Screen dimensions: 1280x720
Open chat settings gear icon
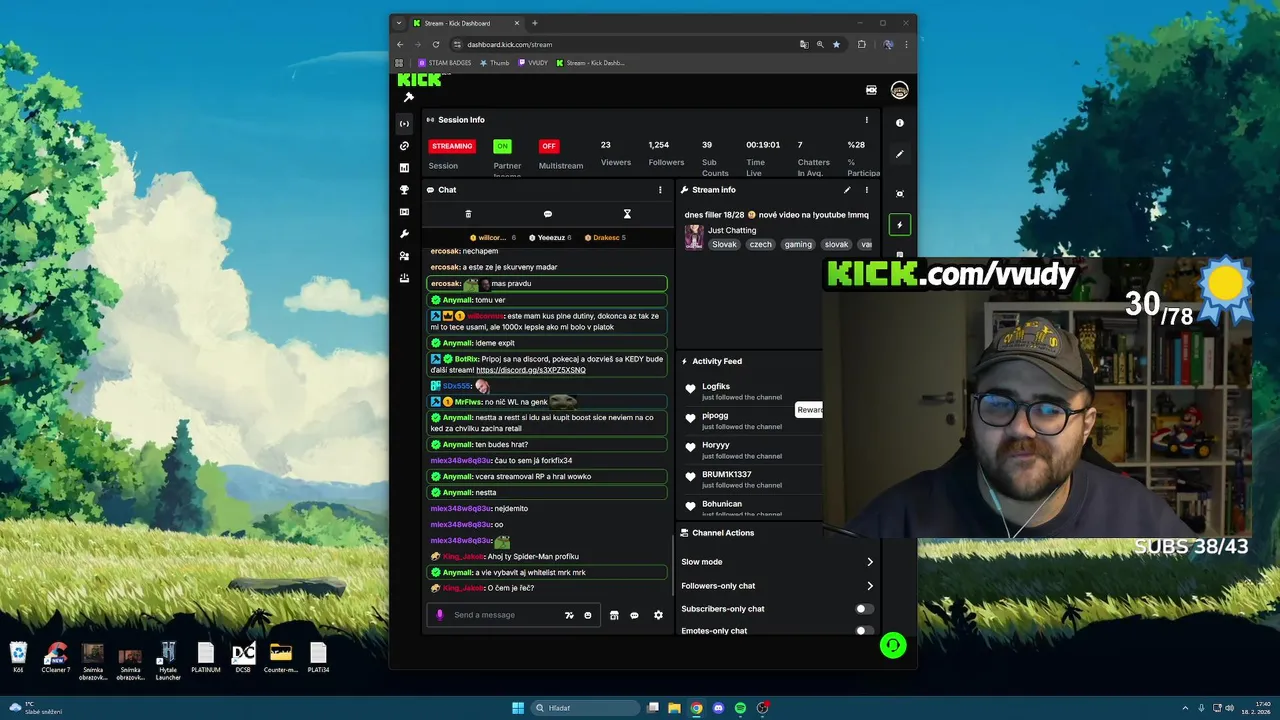[658, 615]
